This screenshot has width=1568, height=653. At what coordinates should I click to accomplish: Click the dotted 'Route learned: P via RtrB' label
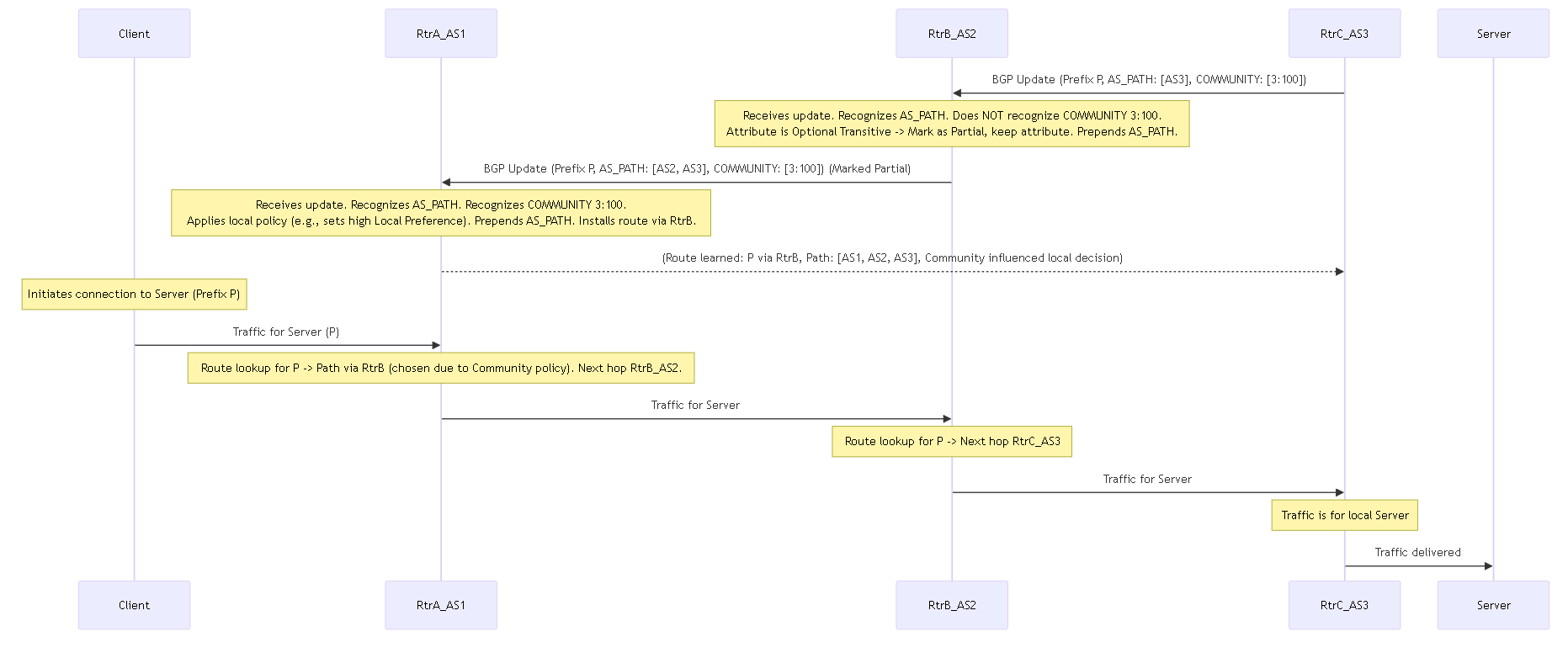892,257
